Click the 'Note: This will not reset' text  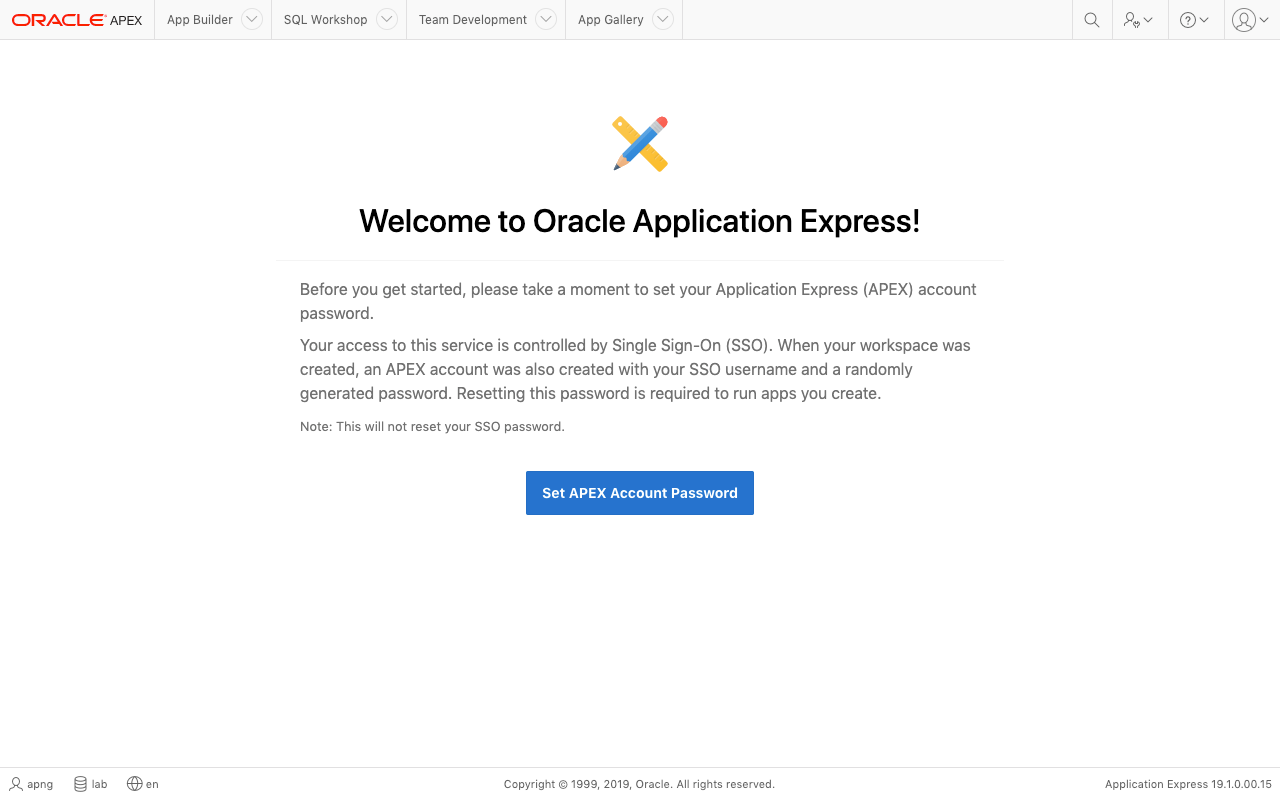tap(432, 427)
